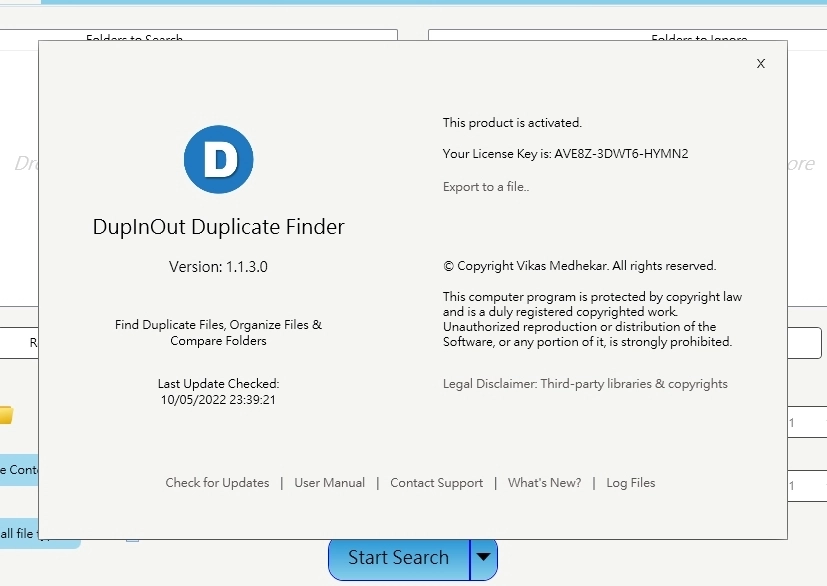
Task: Open Legal Disclaimer third-party libraries link
Action: pyautogui.click(x=585, y=383)
